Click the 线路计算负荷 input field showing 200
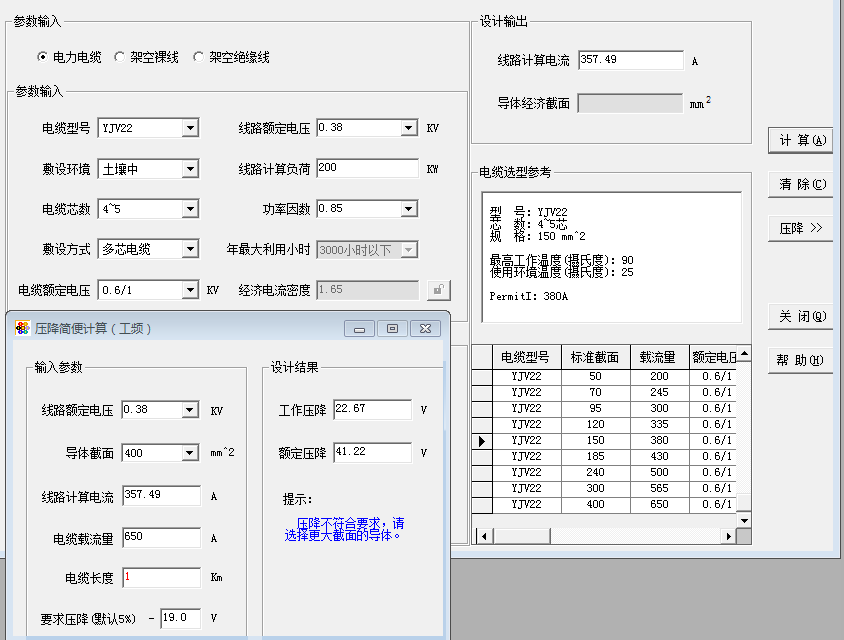The width and height of the screenshot is (844, 640). click(366, 168)
